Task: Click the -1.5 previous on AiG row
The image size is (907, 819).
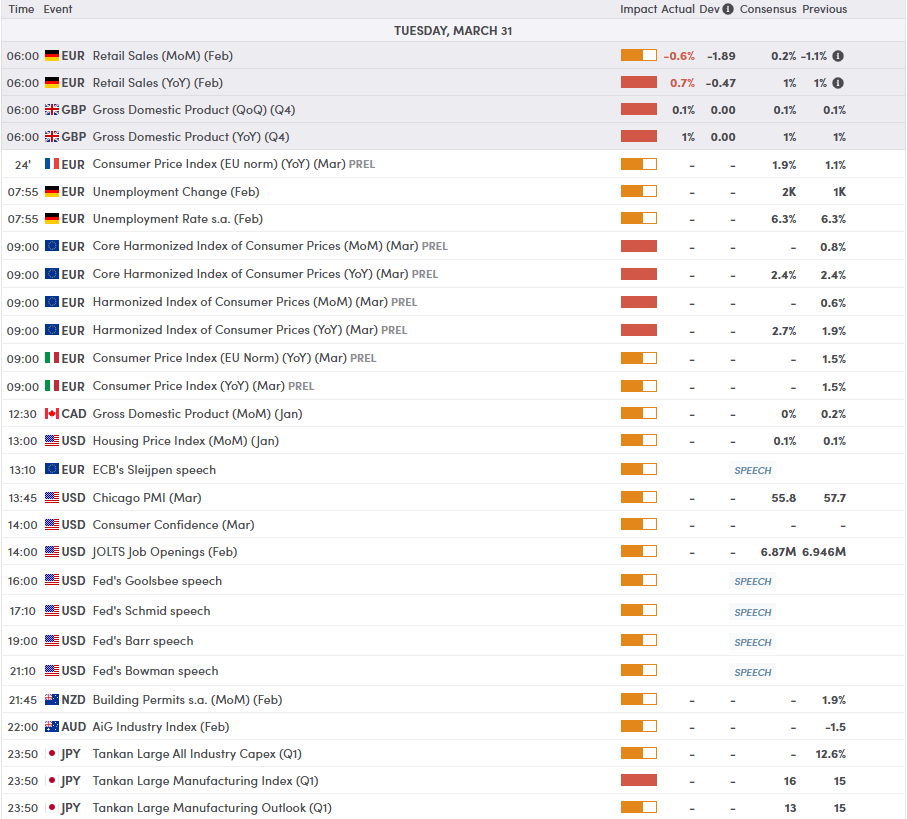Action: pos(835,727)
